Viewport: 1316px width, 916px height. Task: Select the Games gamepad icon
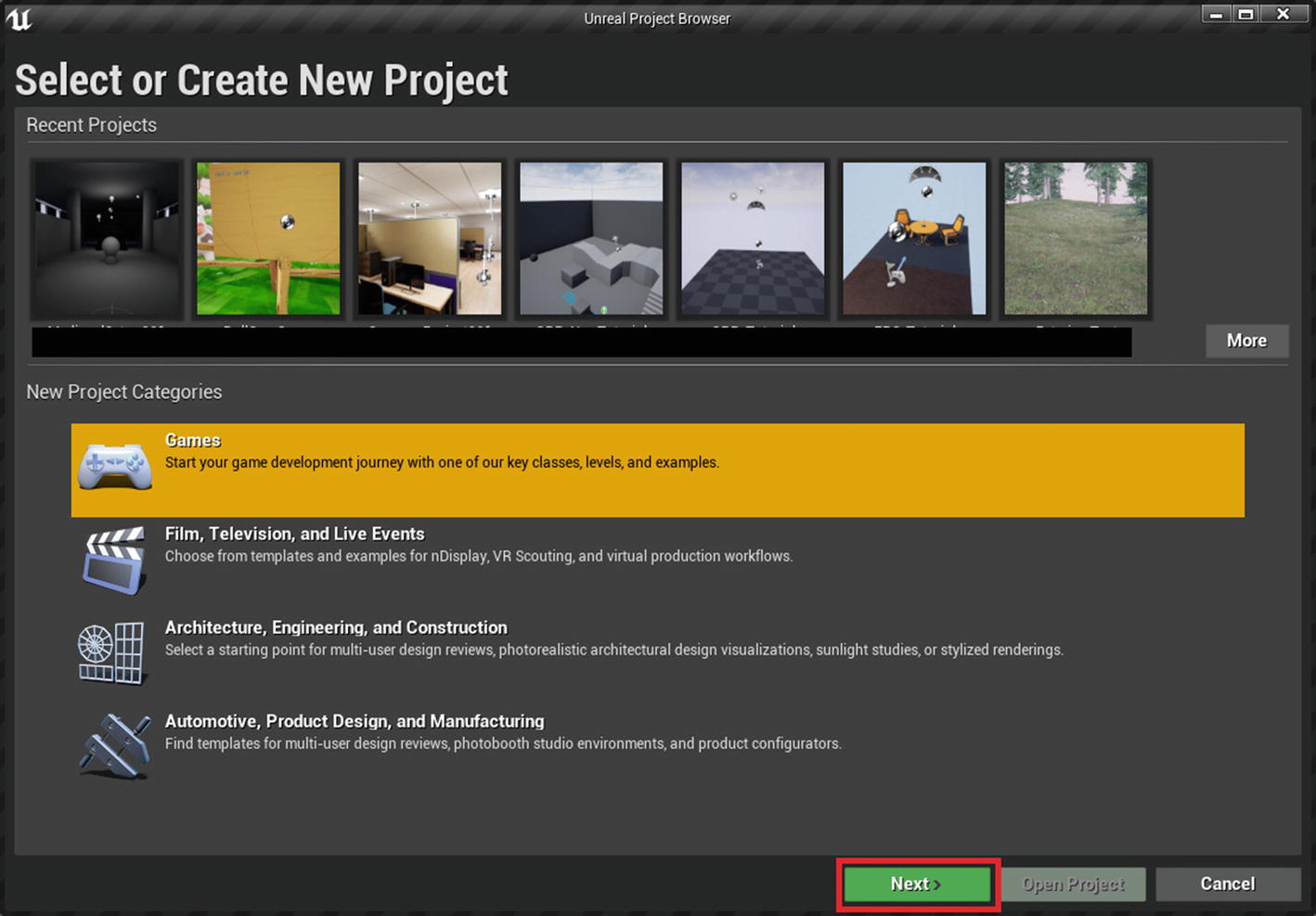point(115,468)
